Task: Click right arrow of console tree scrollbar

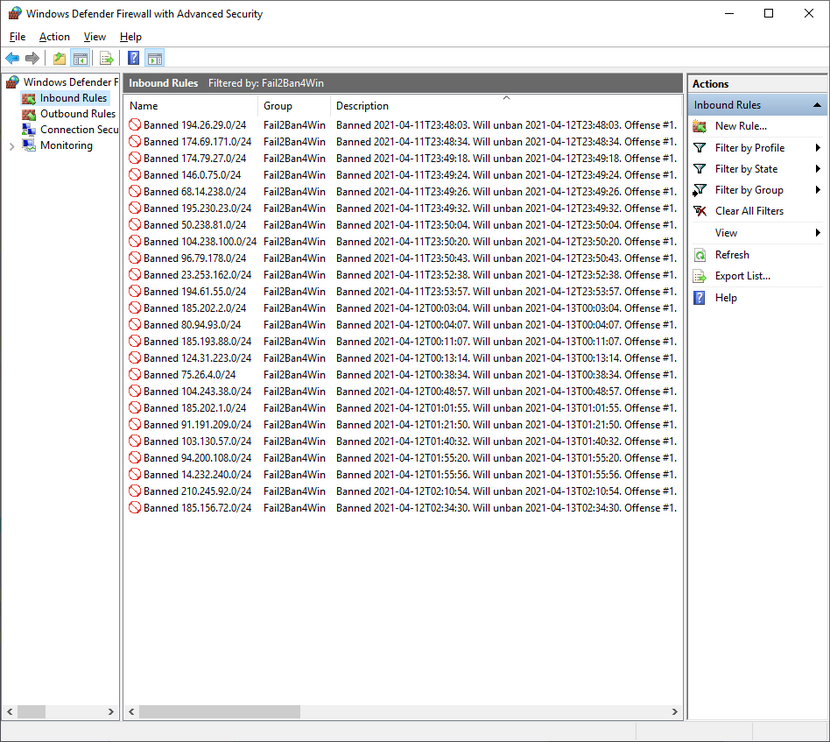Action: coord(111,712)
